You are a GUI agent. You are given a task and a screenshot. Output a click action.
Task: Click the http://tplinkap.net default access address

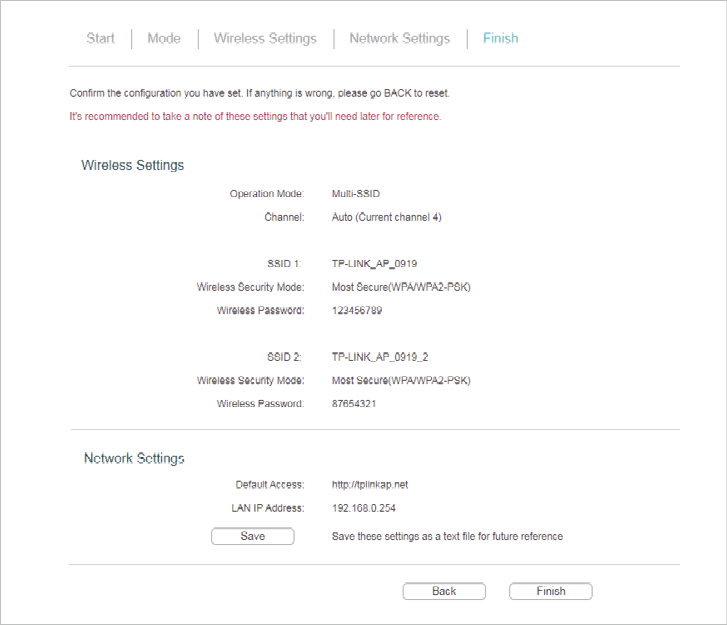(370, 485)
